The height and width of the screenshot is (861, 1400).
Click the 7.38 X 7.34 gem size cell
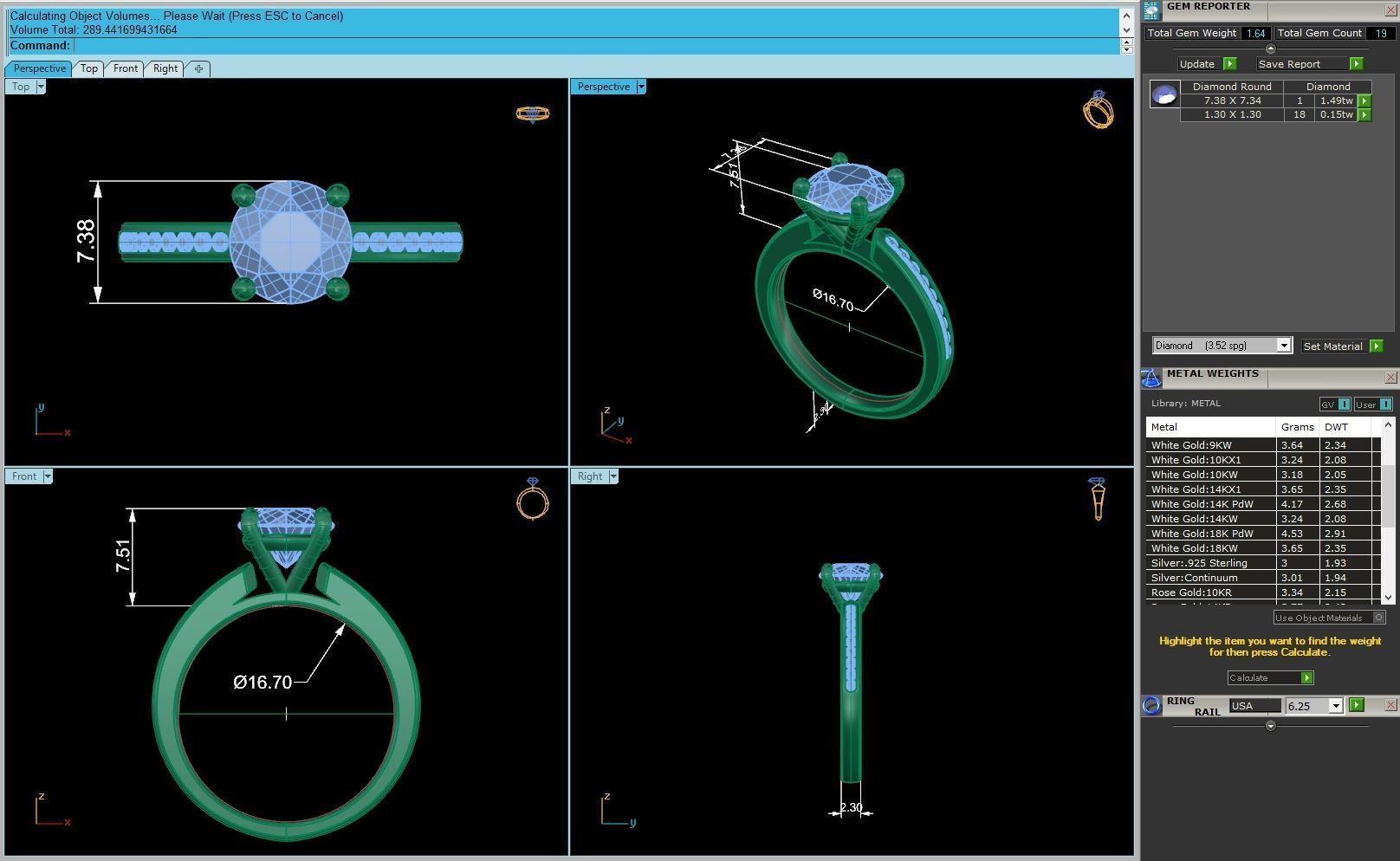(x=1232, y=100)
